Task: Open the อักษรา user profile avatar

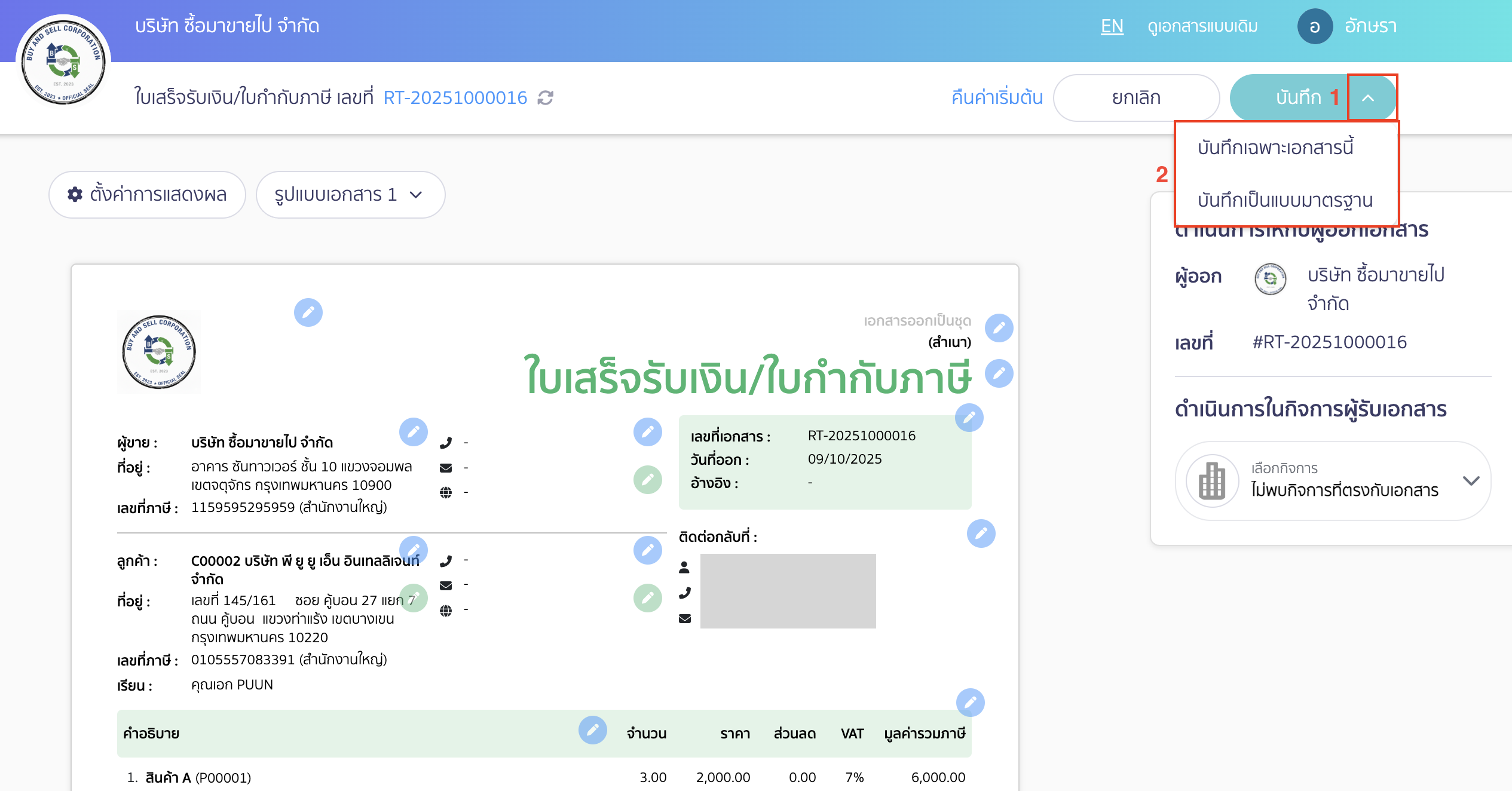Action: (1315, 26)
